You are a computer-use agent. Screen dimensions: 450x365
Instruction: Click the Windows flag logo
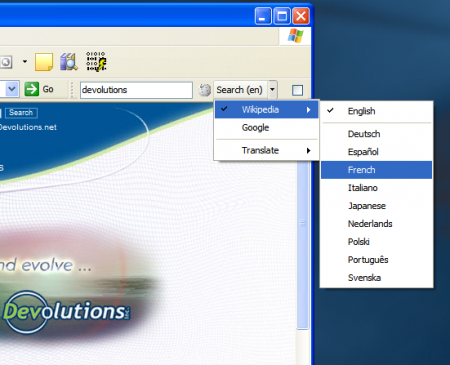click(x=295, y=36)
